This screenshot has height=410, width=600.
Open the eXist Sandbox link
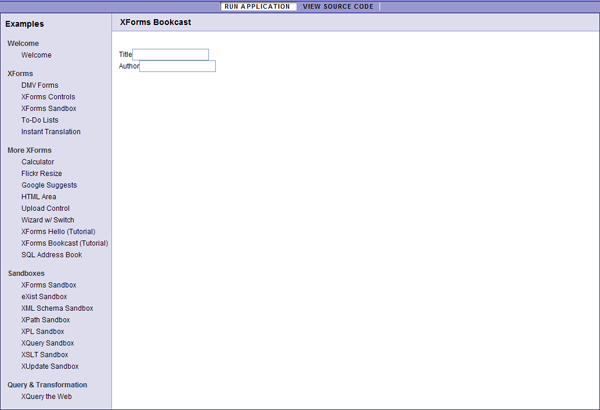click(44, 297)
